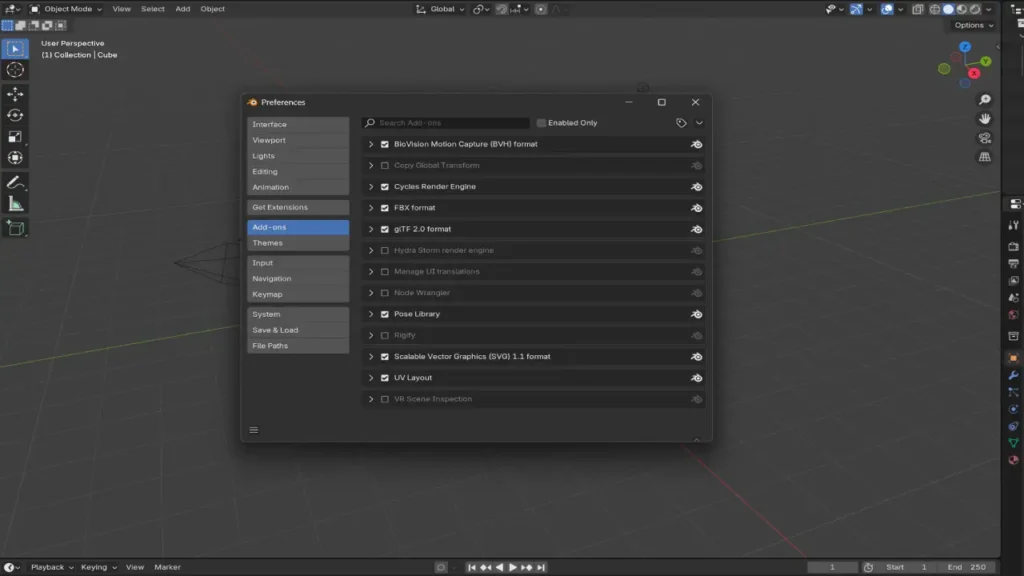Open the Material properties tab icon
1024x576 pixels.
point(1013,460)
